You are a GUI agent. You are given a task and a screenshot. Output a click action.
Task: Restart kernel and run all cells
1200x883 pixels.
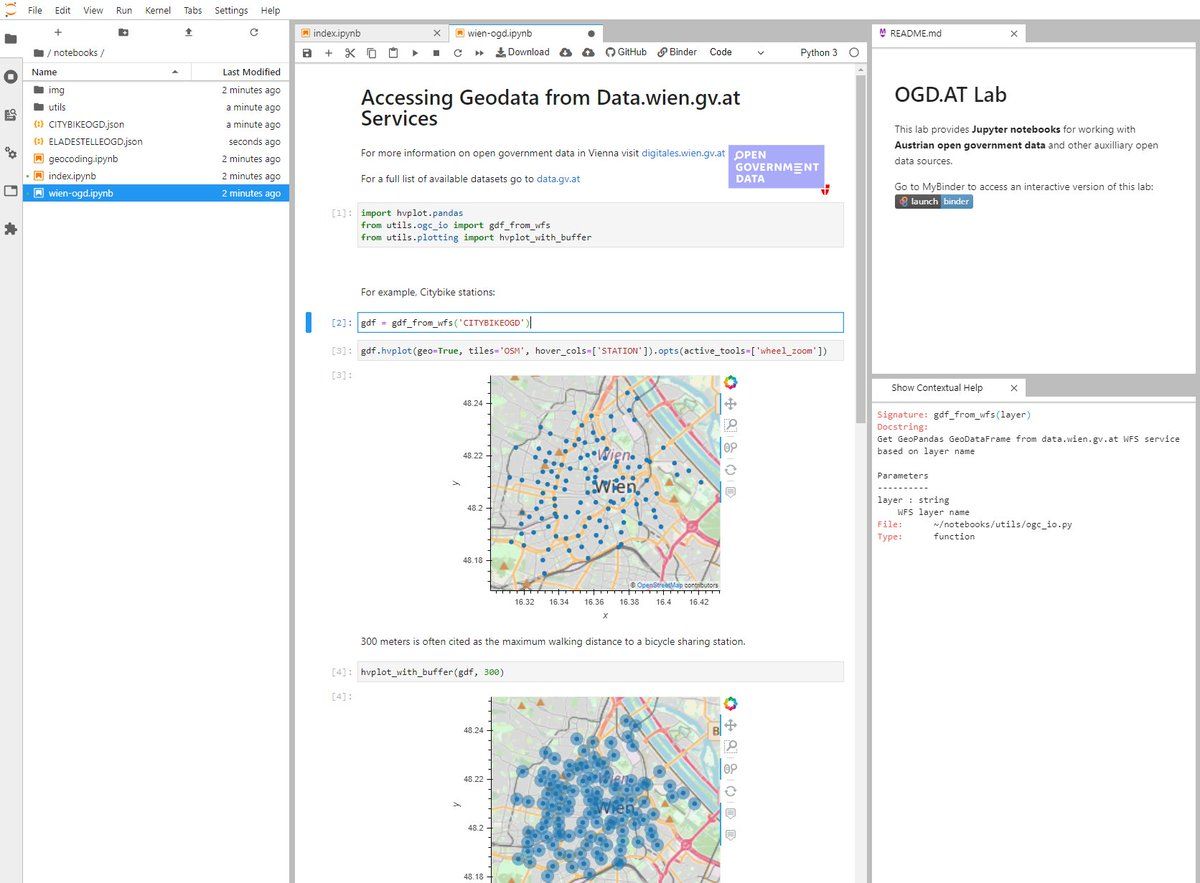point(479,53)
